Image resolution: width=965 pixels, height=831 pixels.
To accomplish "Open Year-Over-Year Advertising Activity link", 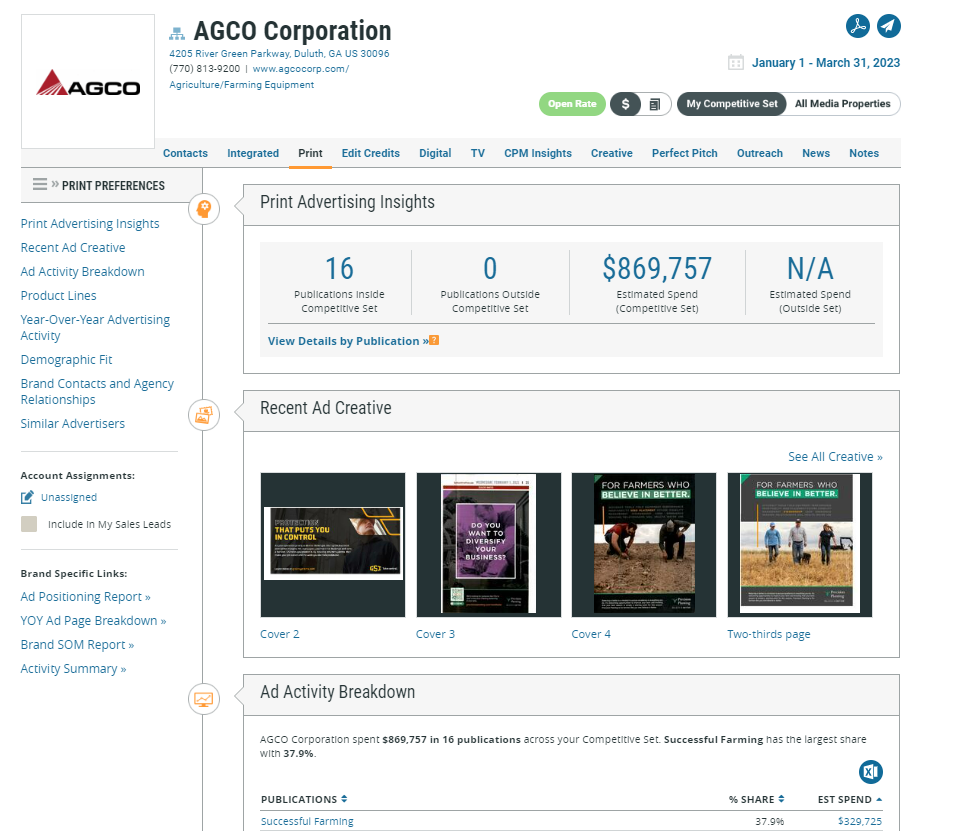I will pos(95,327).
